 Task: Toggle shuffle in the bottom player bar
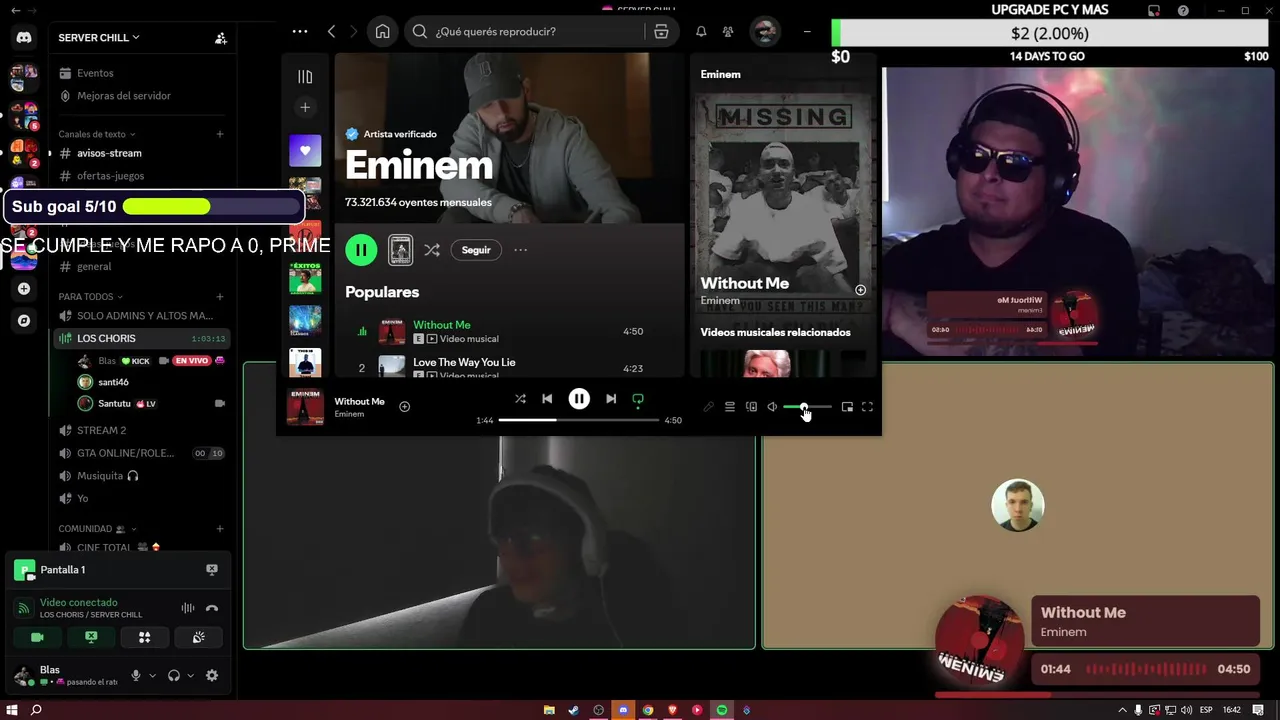(x=520, y=399)
